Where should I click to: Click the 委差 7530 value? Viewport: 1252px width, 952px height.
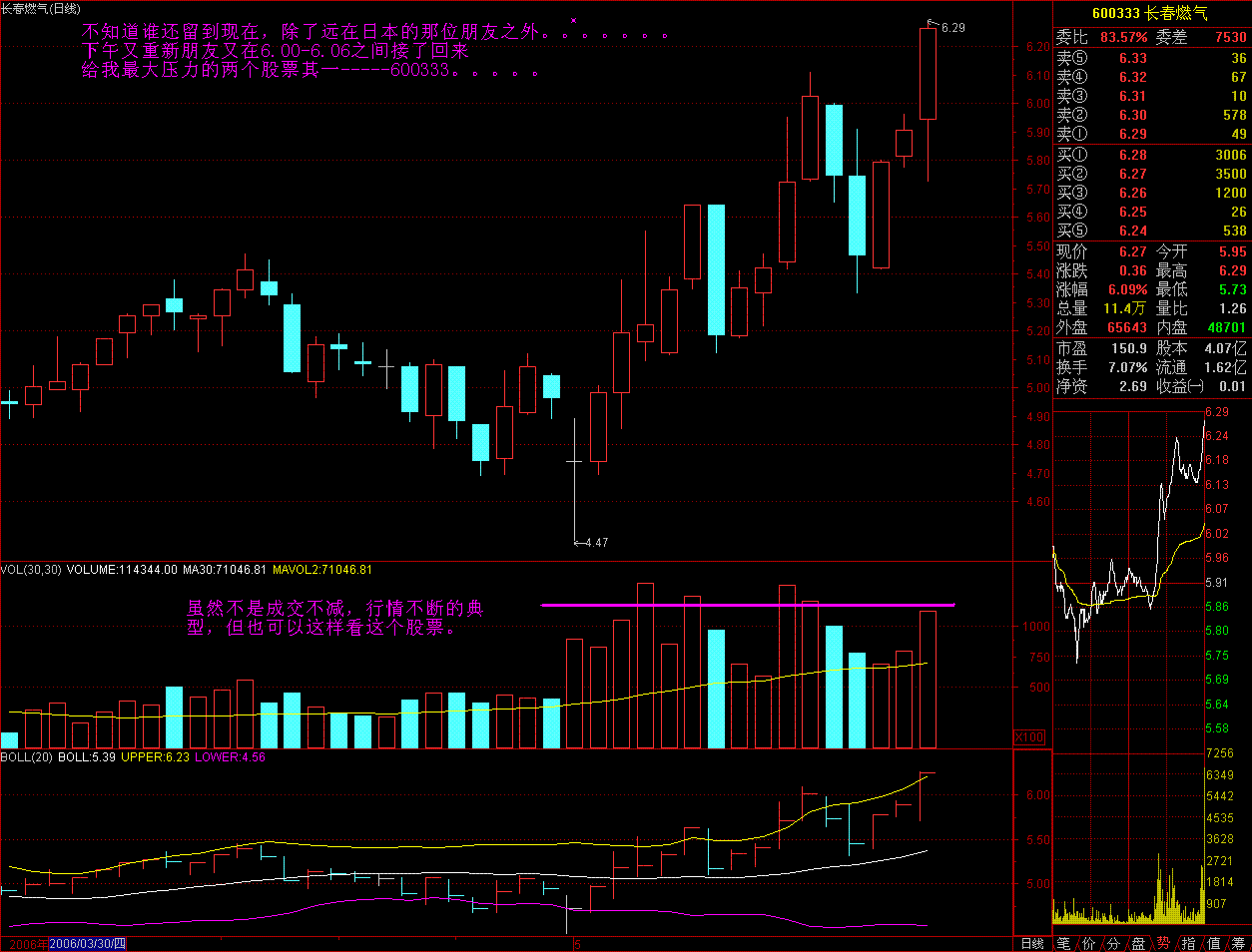click(x=1231, y=37)
